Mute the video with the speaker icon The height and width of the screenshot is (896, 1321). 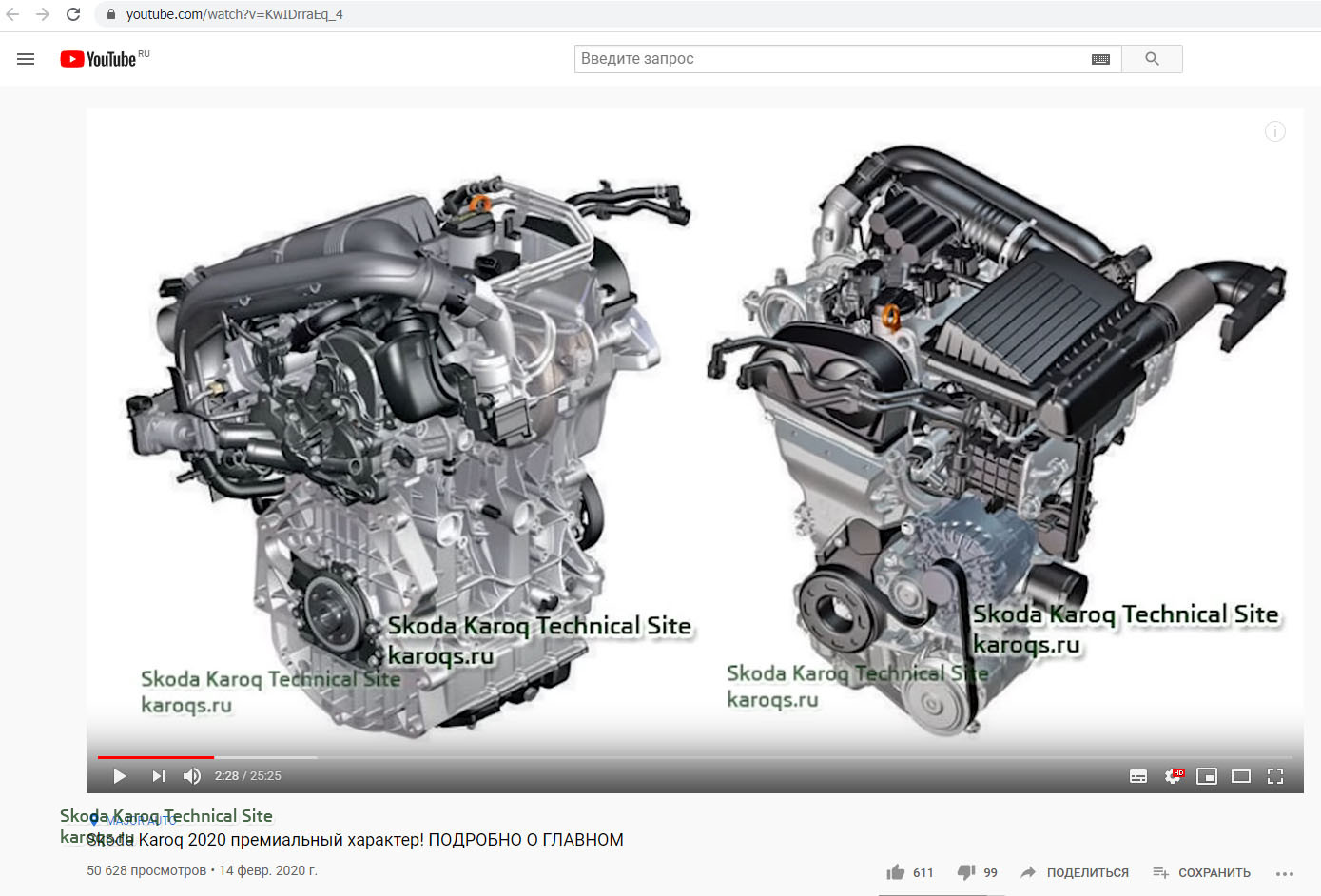192,776
